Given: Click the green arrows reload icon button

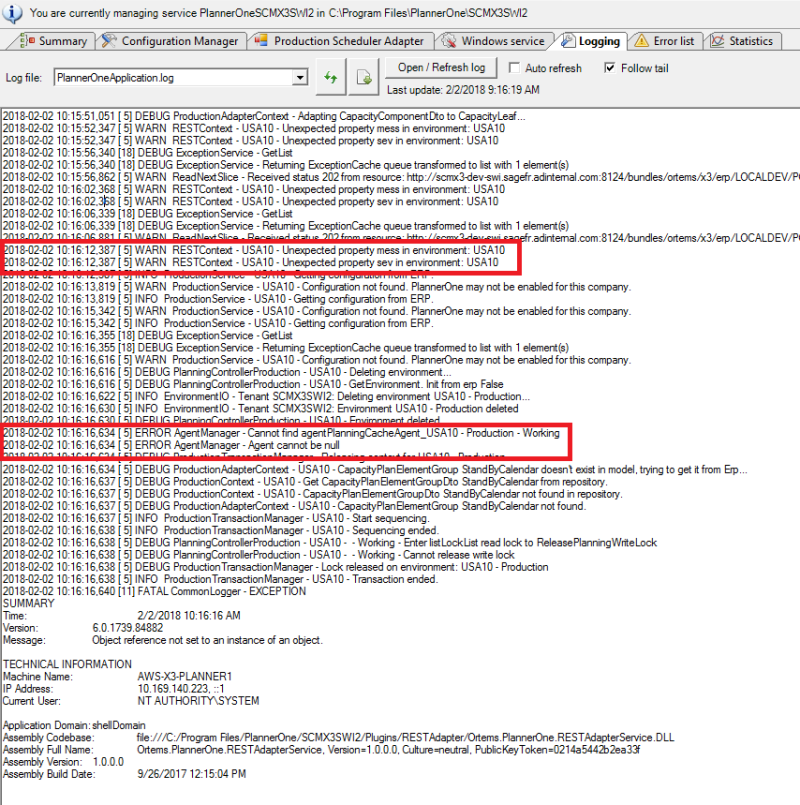Looking at the screenshot, I should (331, 77).
